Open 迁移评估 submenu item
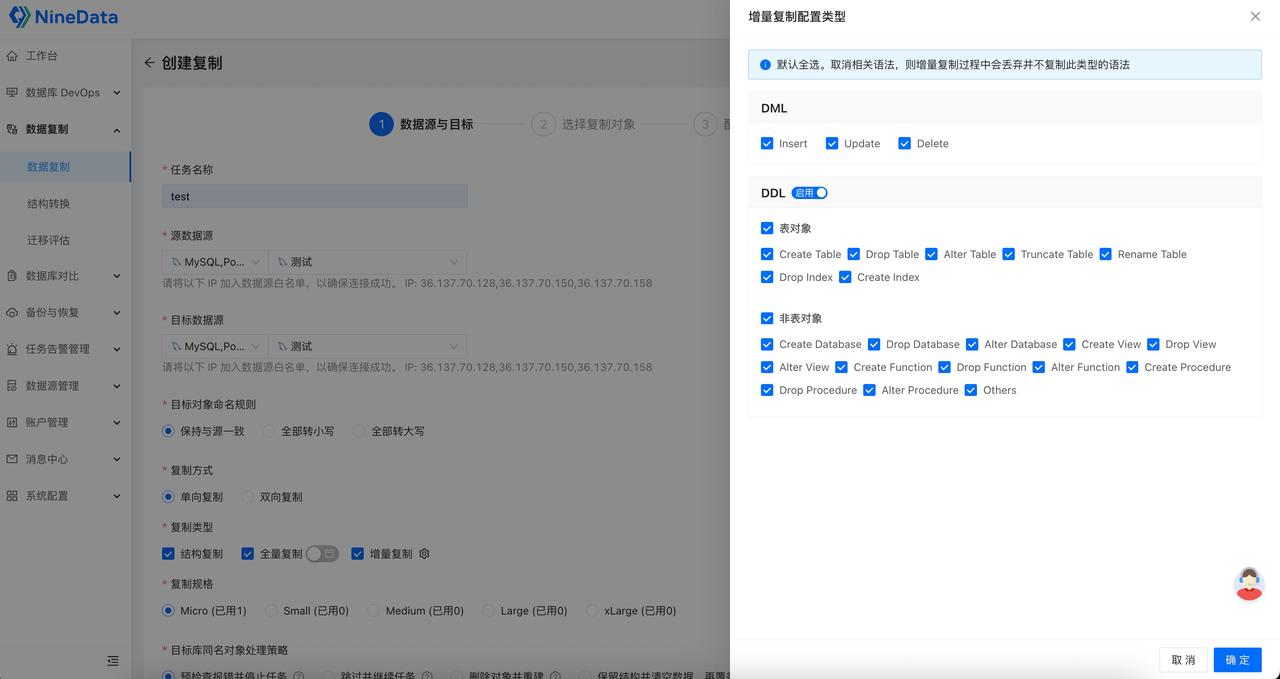The height and width of the screenshot is (679, 1280). [x=65, y=240]
